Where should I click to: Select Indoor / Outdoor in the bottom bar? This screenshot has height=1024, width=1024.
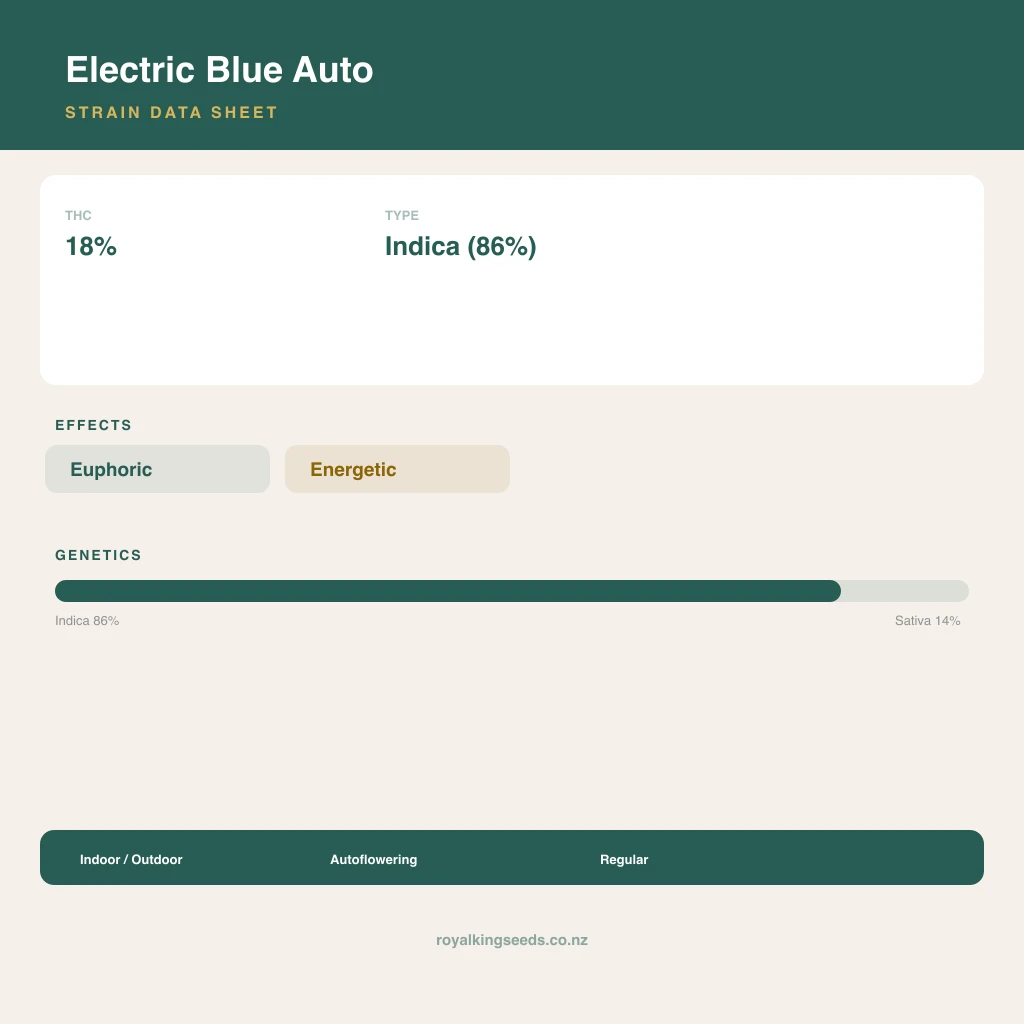pyautogui.click(x=131, y=859)
